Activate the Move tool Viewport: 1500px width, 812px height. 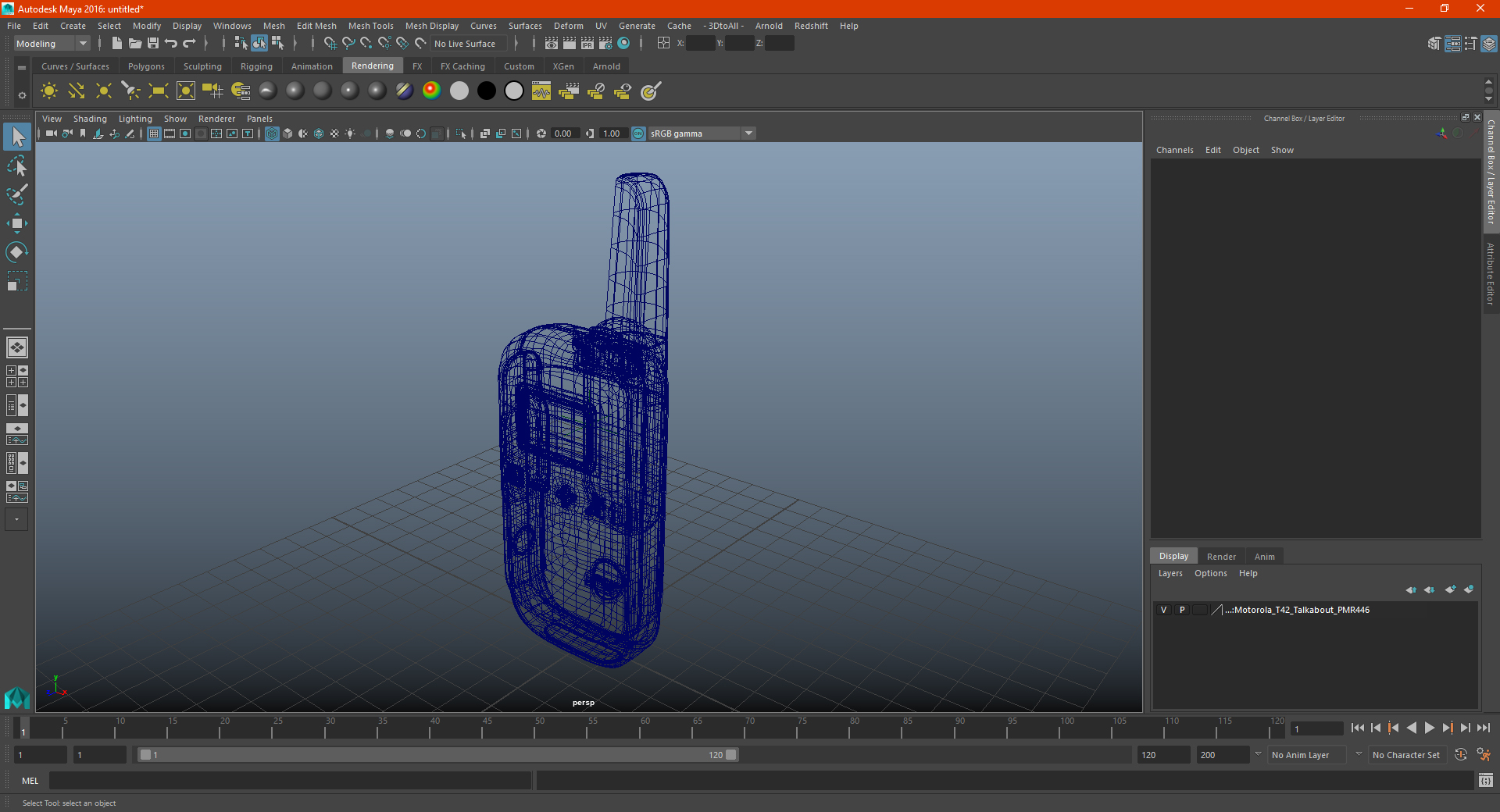pos(17,223)
